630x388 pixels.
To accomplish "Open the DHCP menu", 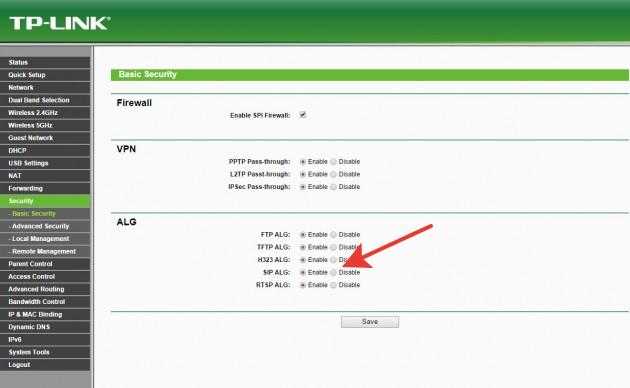I will click(x=45, y=150).
